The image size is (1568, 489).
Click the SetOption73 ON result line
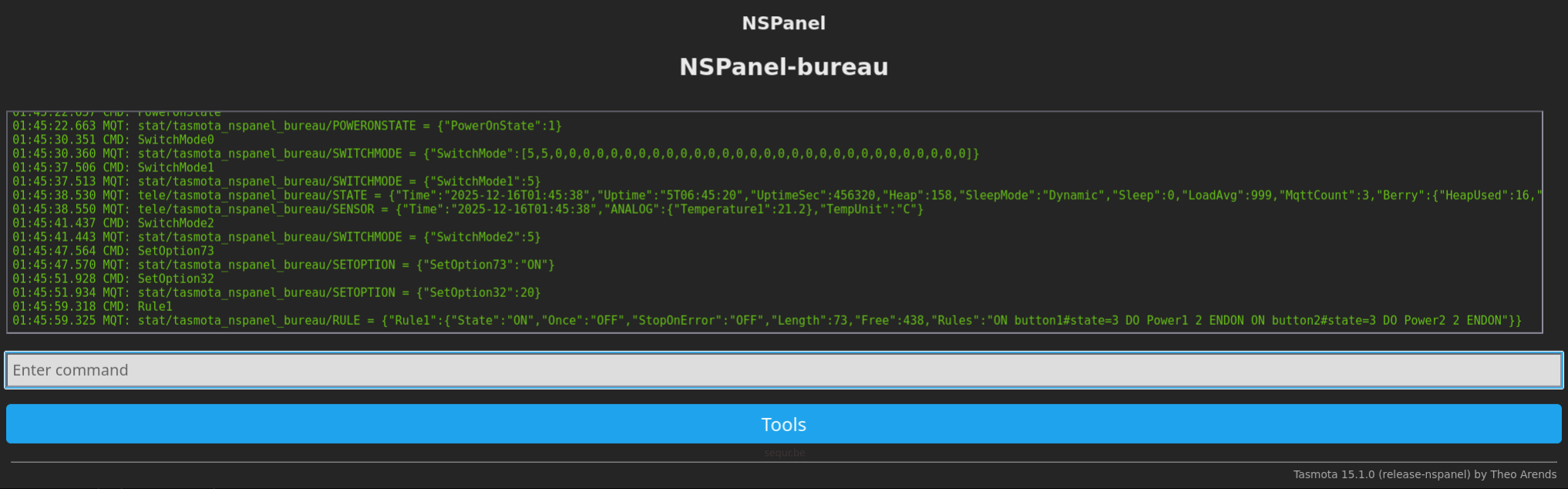click(x=283, y=265)
